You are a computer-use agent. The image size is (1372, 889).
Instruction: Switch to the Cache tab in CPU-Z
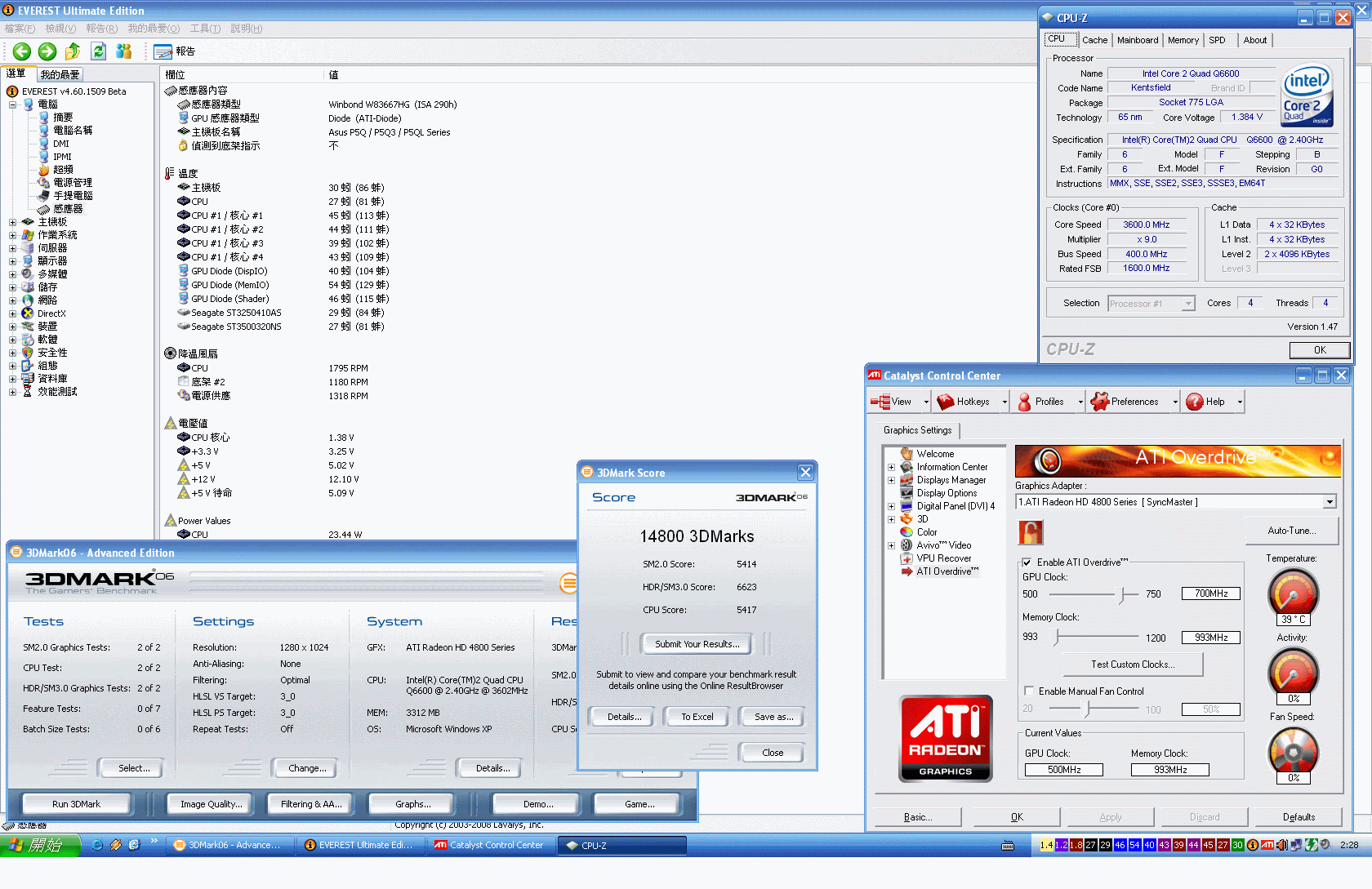tap(1094, 40)
